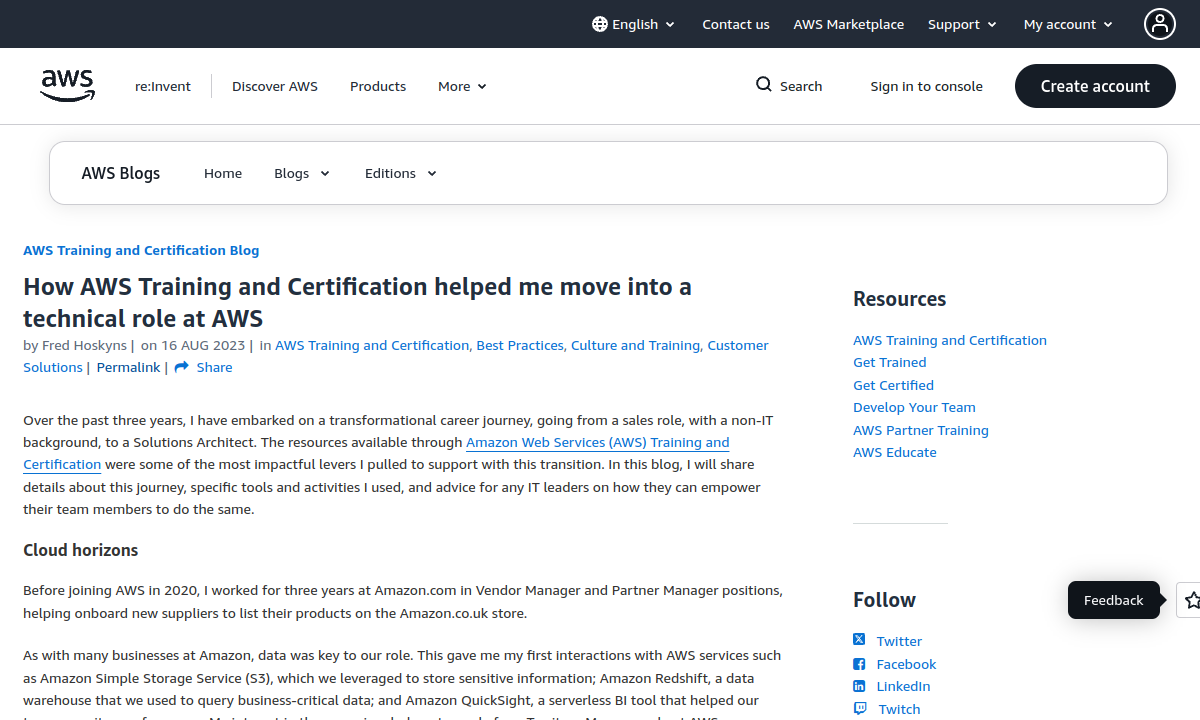1200x720 pixels.
Task: Open the Best Practices category
Action: [x=520, y=345]
